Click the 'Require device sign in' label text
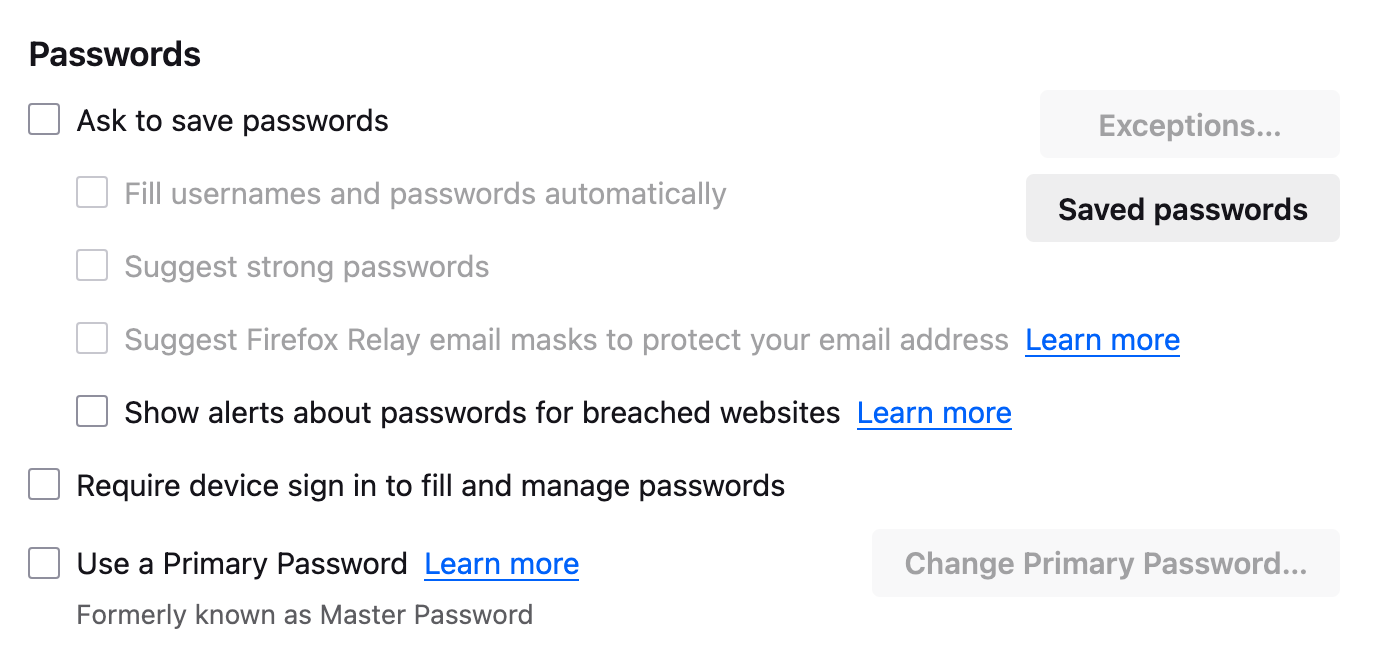This screenshot has width=1380, height=656. click(430, 486)
